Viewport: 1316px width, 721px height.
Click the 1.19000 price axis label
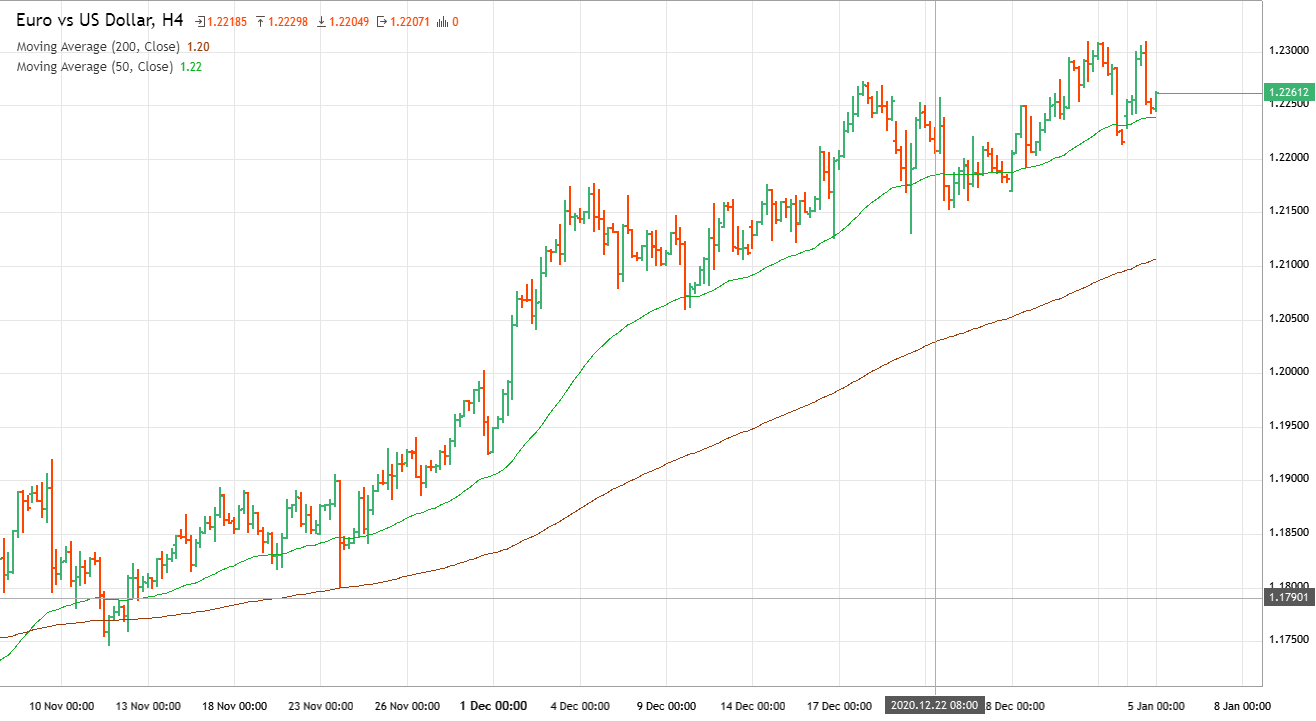[1287, 480]
